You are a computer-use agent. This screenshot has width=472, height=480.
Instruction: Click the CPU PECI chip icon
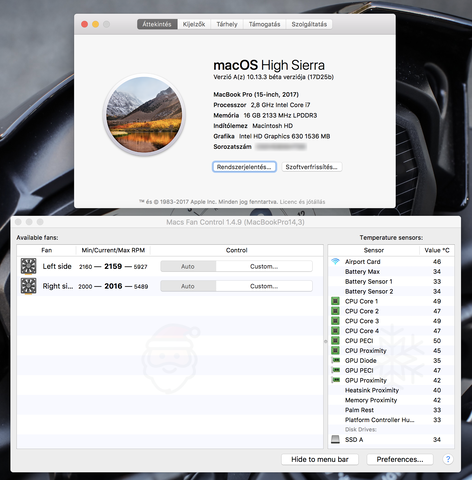coord(335,341)
